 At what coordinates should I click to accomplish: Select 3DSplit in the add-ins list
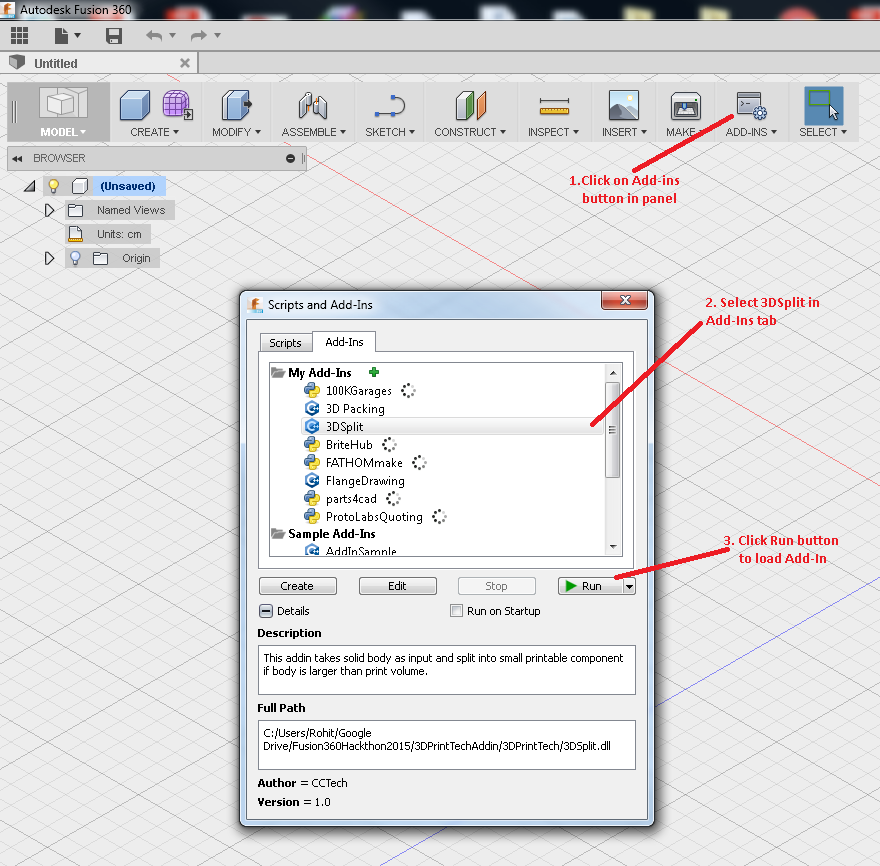tap(452, 427)
